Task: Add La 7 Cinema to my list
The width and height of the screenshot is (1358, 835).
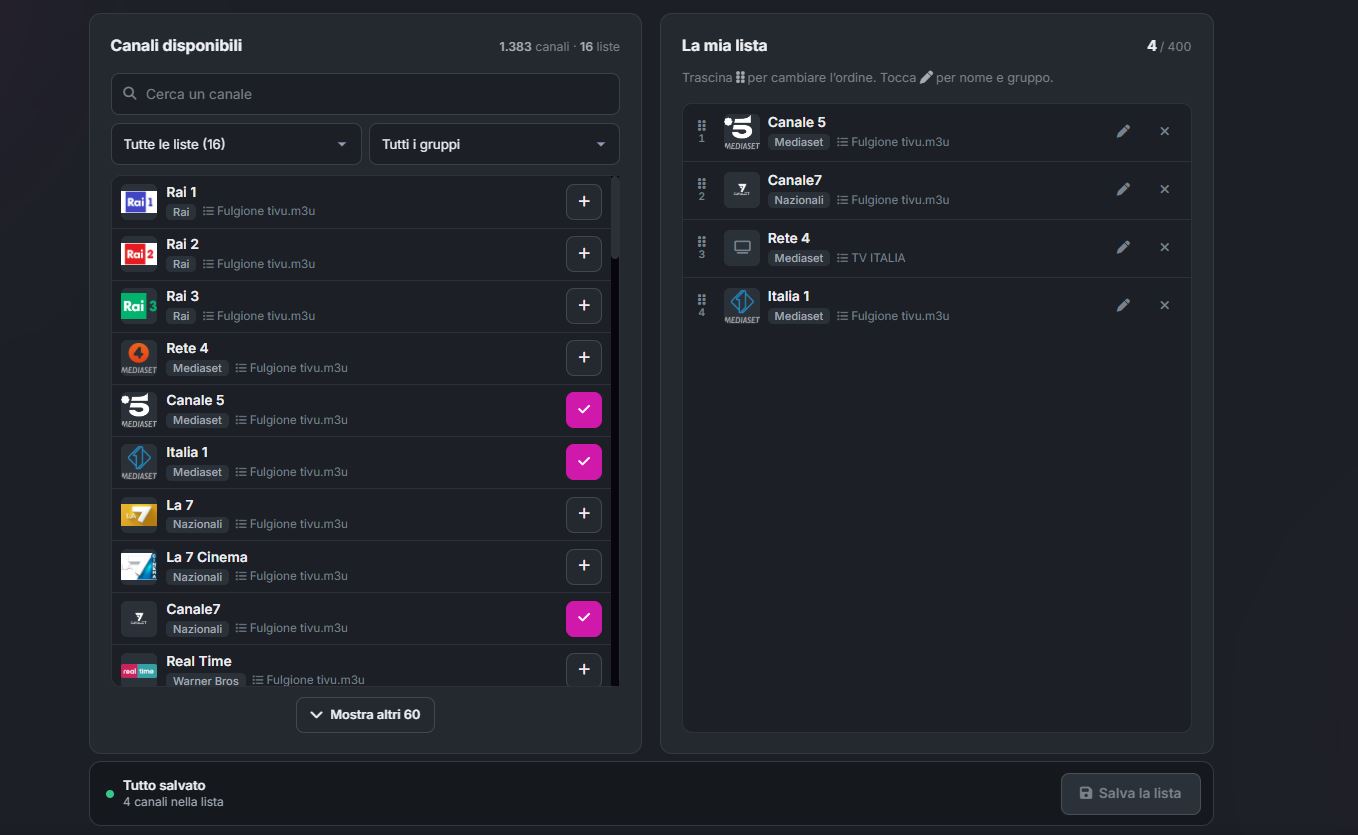Action: pyautogui.click(x=584, y=566)
